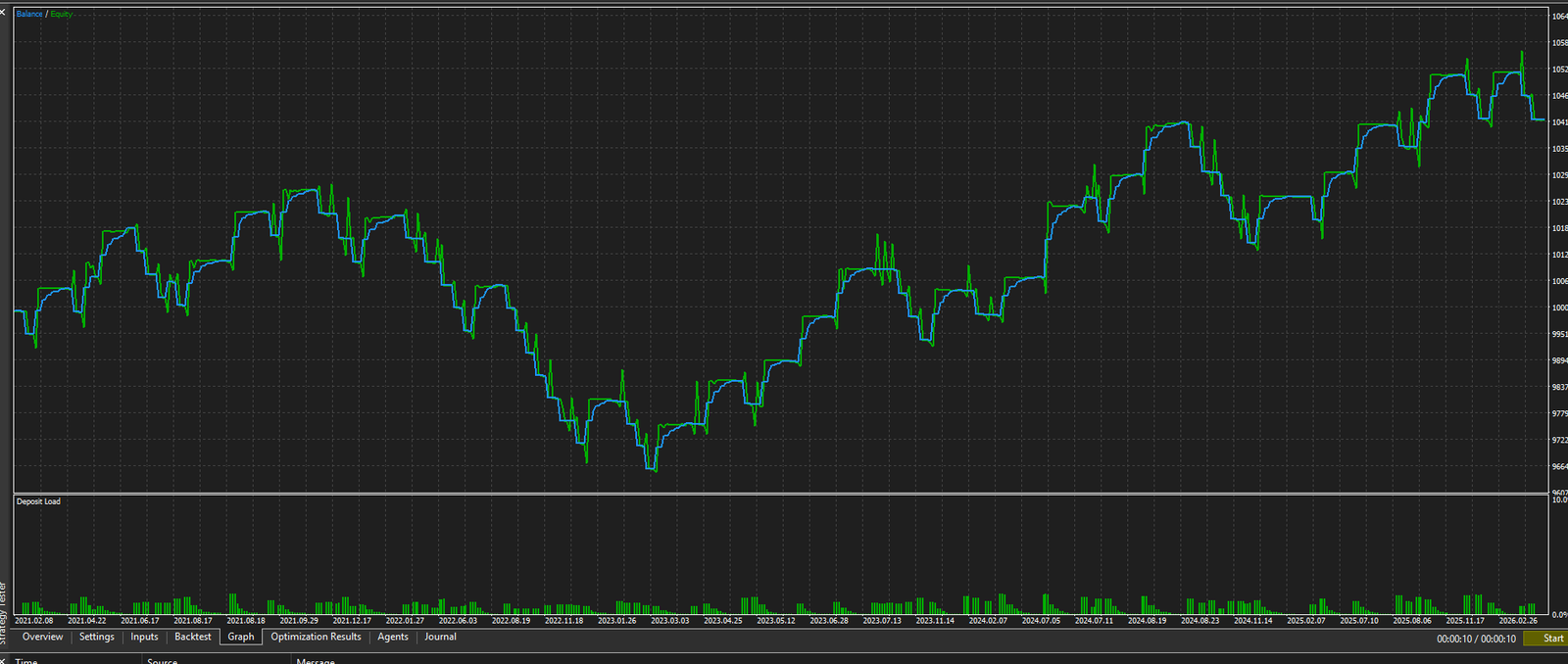
Task: Open the Settings tab
Action: (97, 637)
